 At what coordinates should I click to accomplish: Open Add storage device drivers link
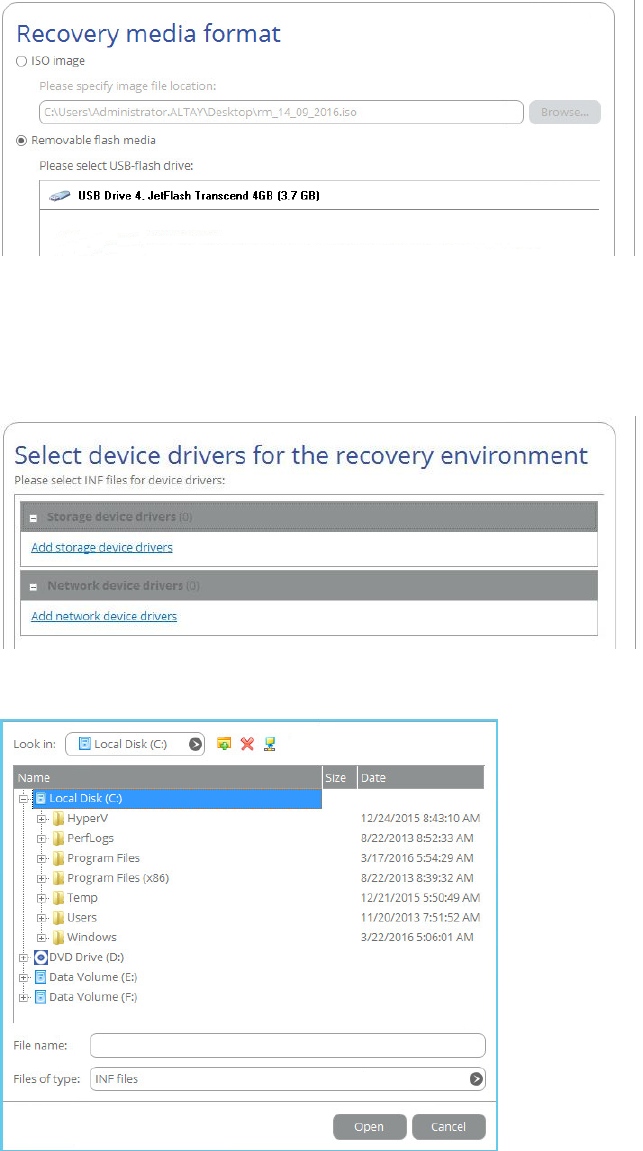click(x=102, y=547)
